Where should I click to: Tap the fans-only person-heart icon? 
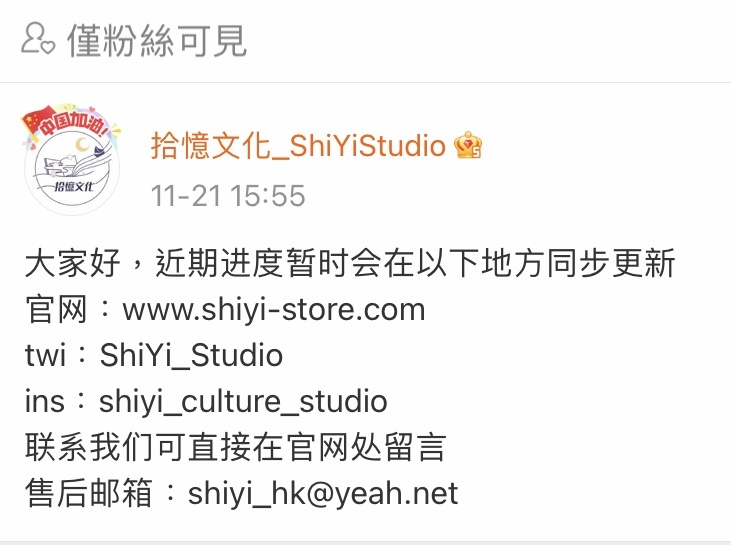pyautogui.click(x=38, y=39)
